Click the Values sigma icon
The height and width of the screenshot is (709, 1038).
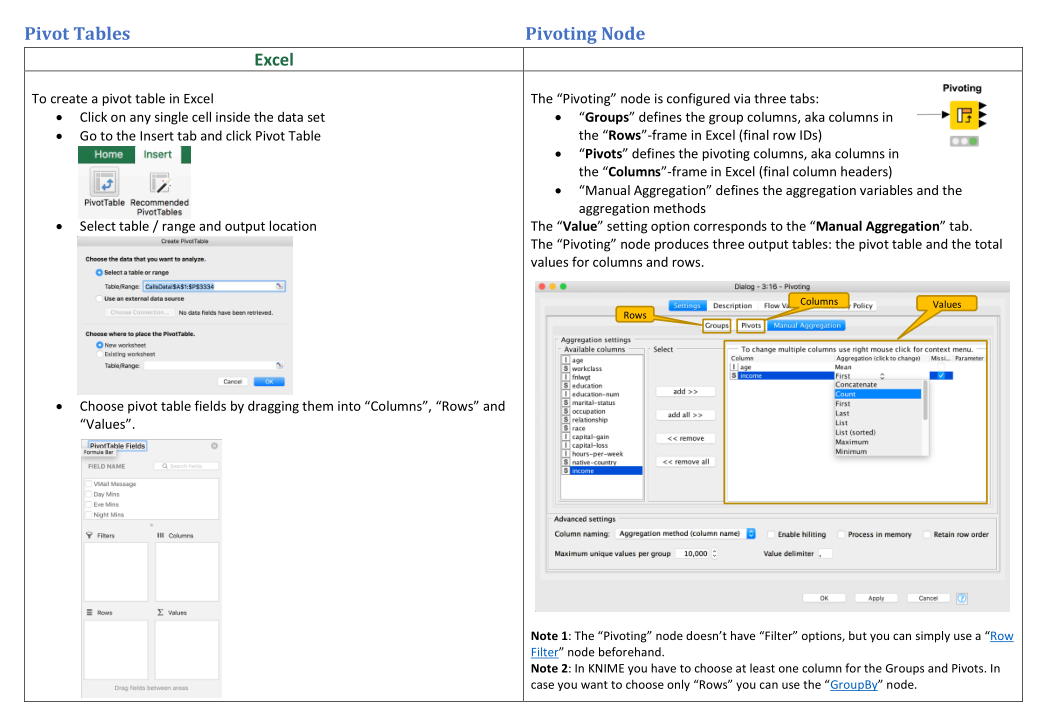pos(160,612)
